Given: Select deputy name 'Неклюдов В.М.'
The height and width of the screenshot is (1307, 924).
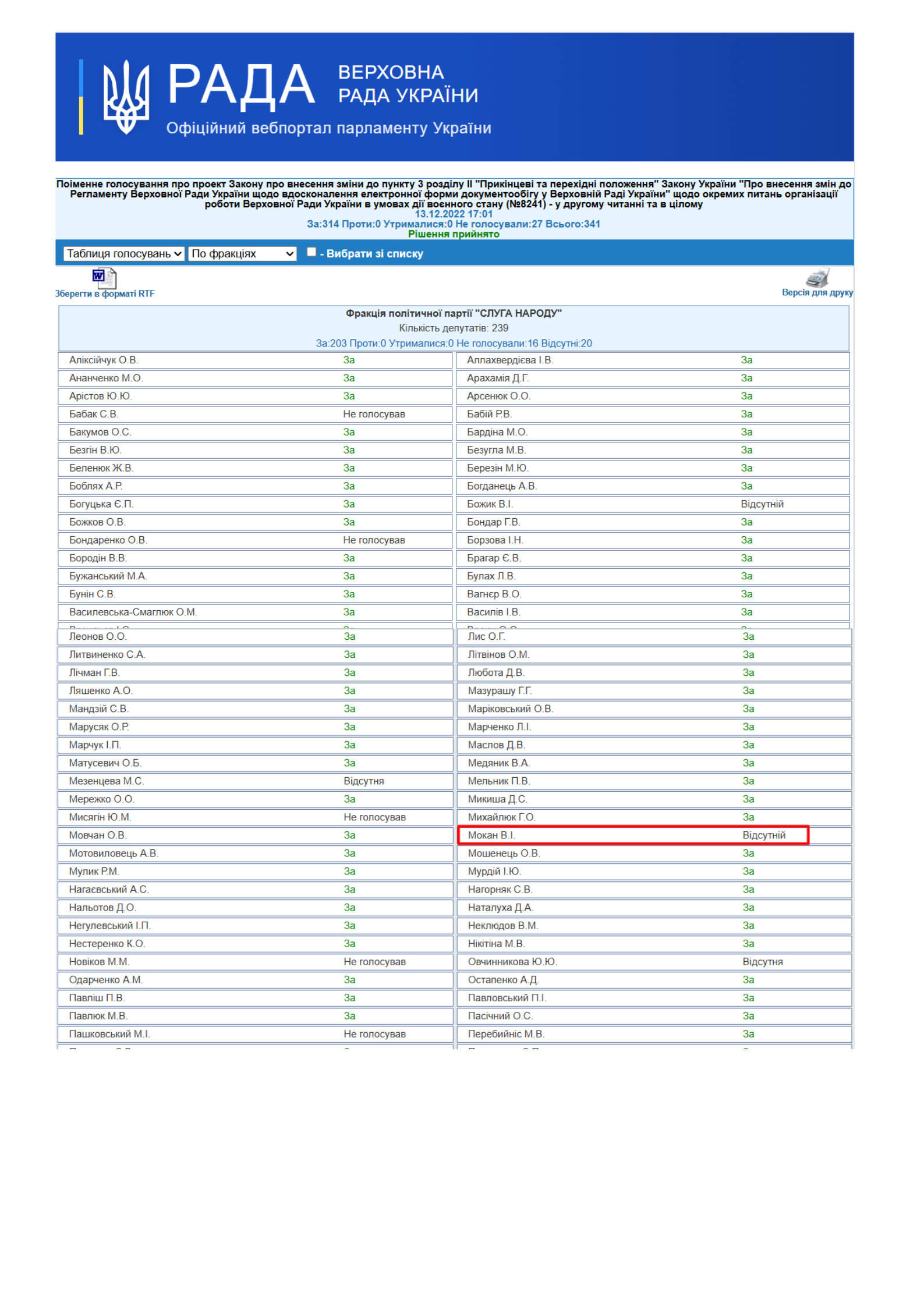Looking at the screenshot, I should [x=503, y=925].
